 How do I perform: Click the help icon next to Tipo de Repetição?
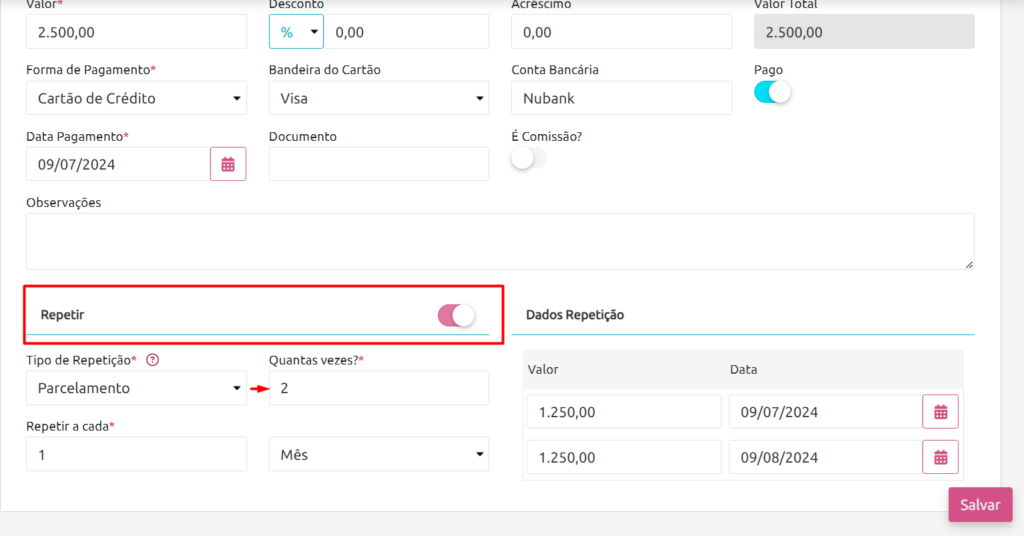pyautogui.click(x=152, y=360)
